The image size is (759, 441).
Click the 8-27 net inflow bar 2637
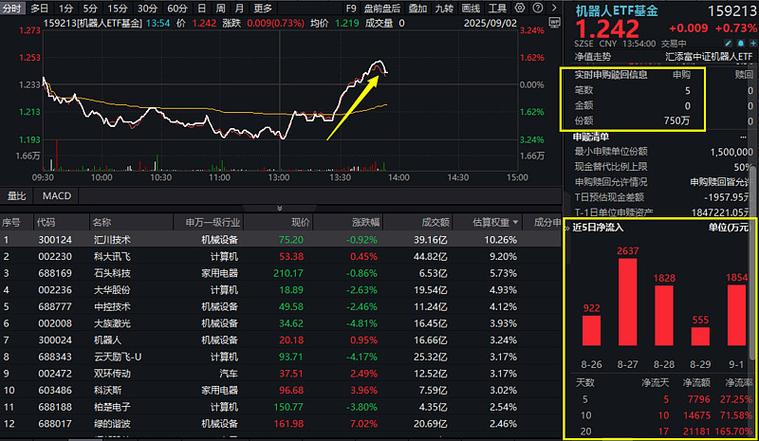click(627, 302)
